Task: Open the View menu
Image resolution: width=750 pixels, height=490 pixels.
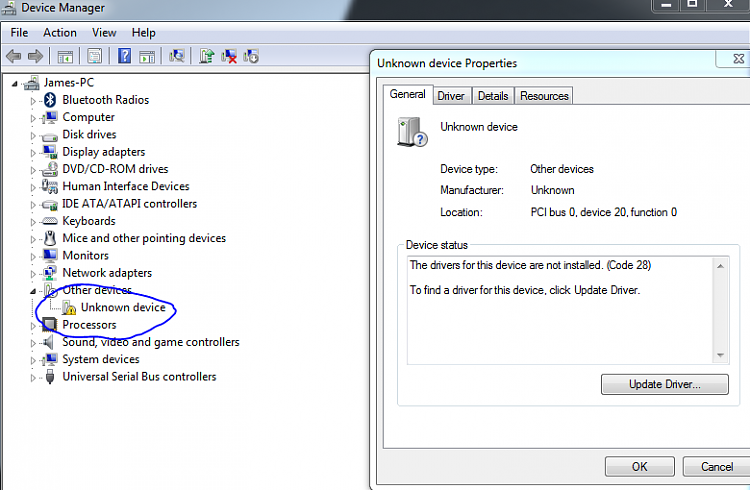Action: tap(104, 33)
